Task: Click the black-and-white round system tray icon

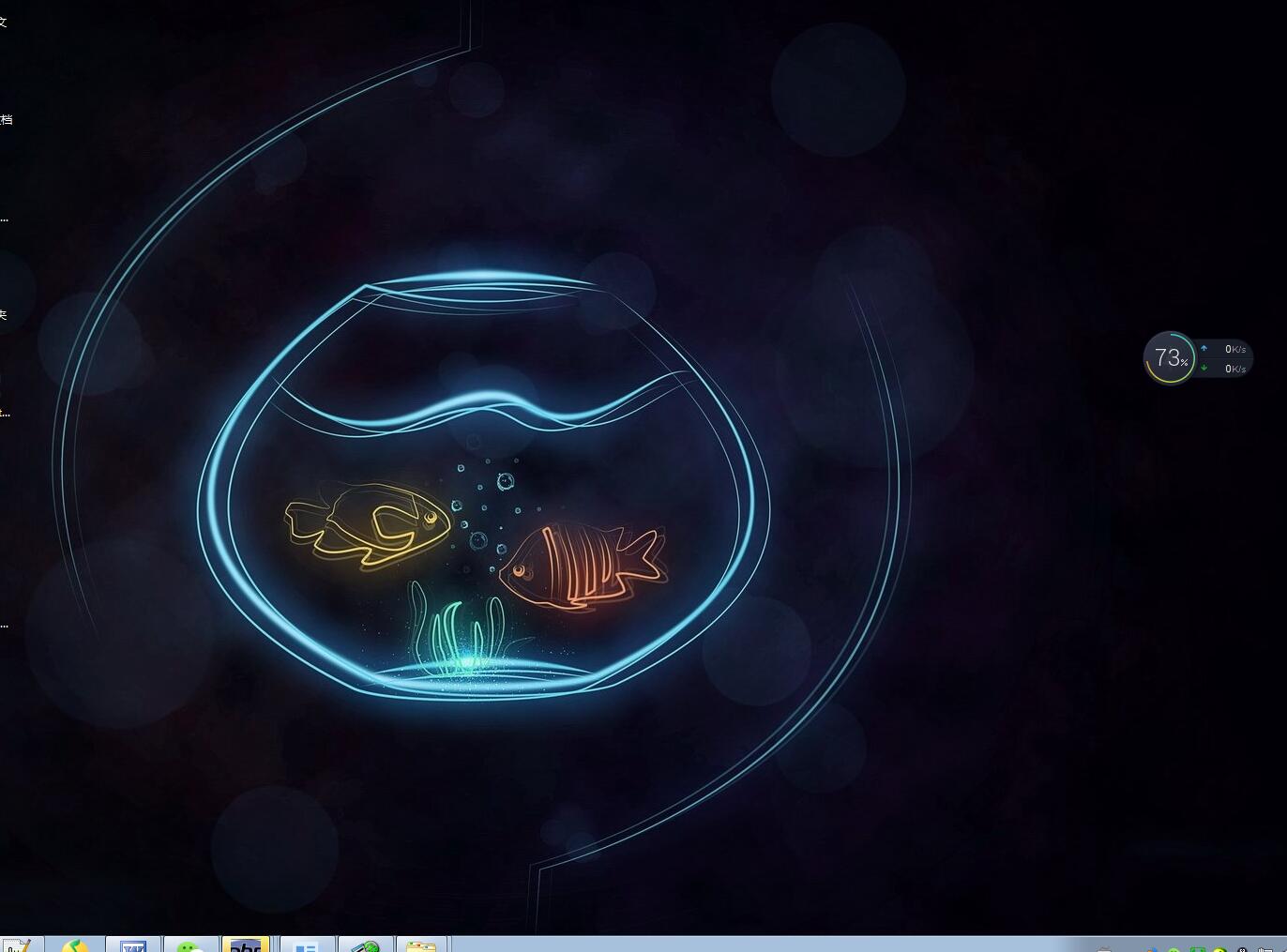Action: tap(1242, 949)
